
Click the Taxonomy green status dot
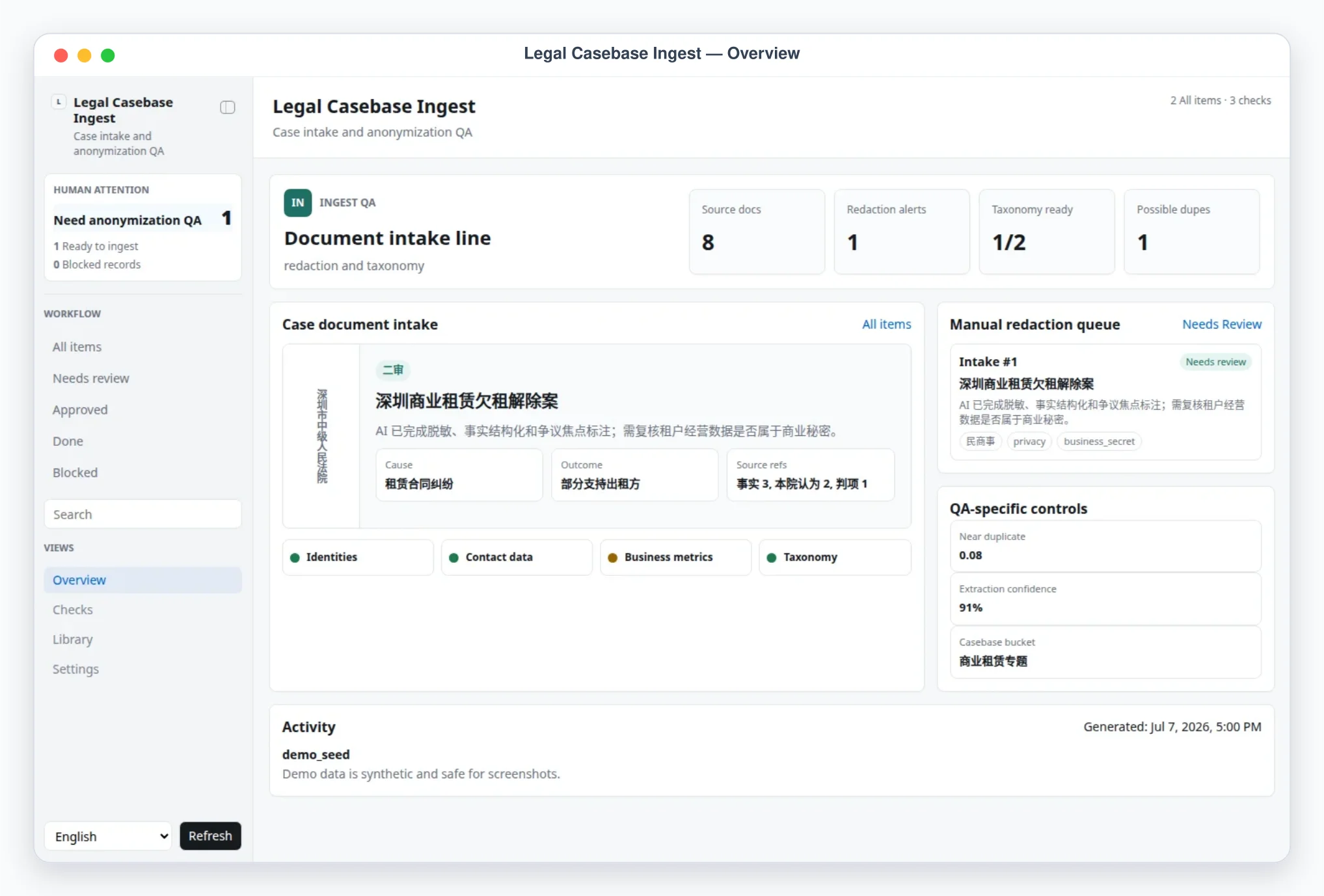coord(772,558)
